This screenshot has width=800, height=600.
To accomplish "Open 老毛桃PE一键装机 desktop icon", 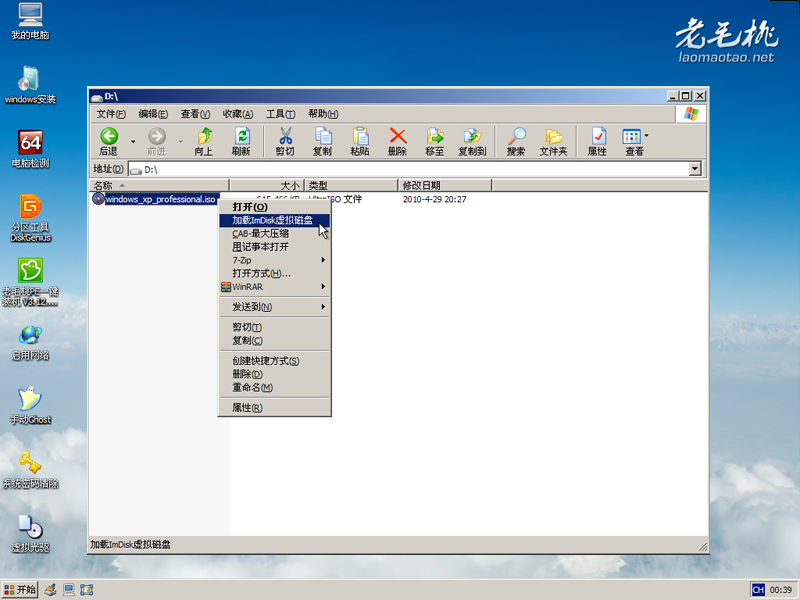I will point(30,282).
